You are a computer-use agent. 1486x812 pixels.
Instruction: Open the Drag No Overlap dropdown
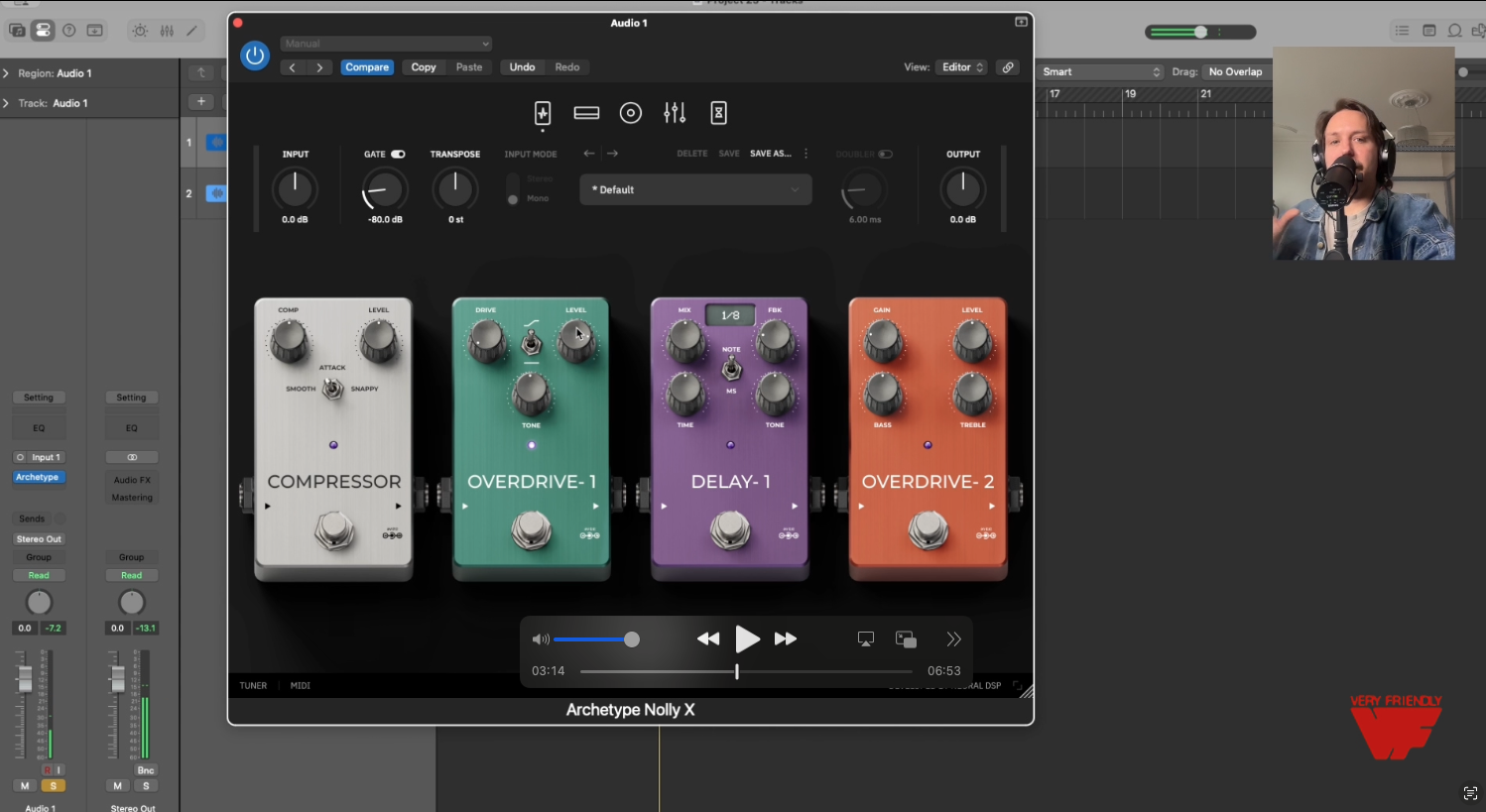click(x=1236, y=71)
